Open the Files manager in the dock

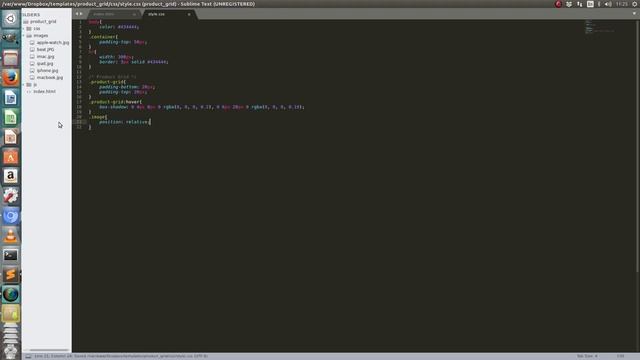click(11, 58)
